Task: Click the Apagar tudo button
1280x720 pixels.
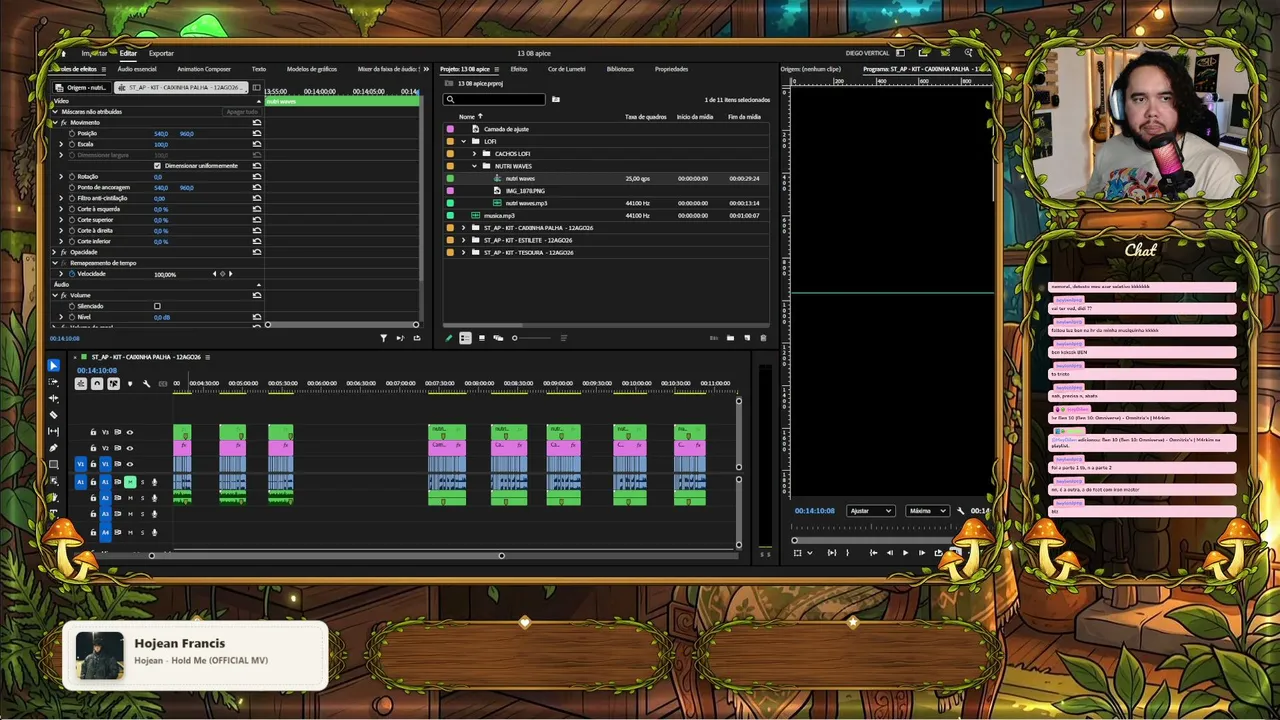Action: coord(242,112)
